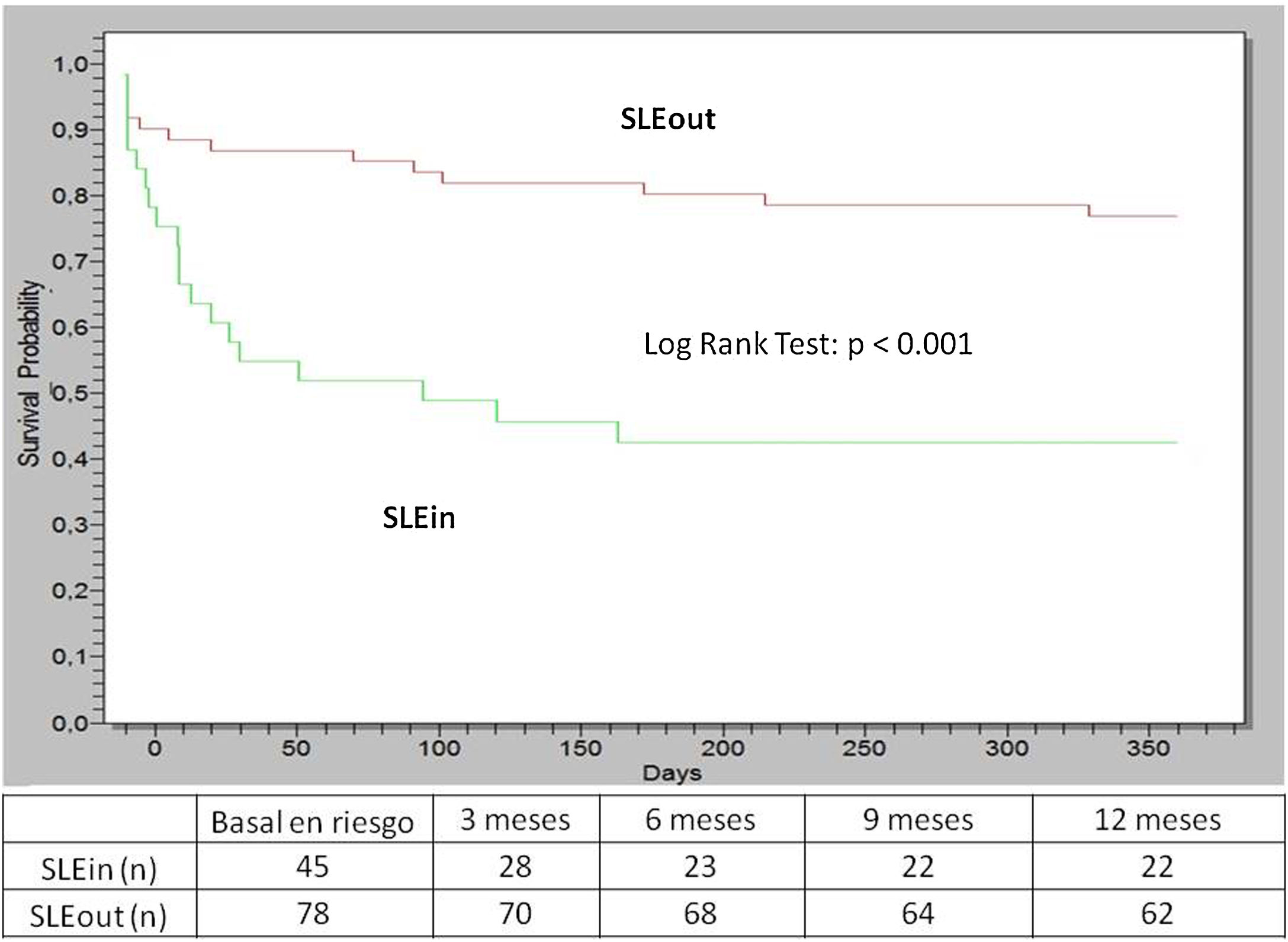Click the SLEin (n) row header
The height and width of the screenshot is (942, 1288).
[x=99, y=869]
